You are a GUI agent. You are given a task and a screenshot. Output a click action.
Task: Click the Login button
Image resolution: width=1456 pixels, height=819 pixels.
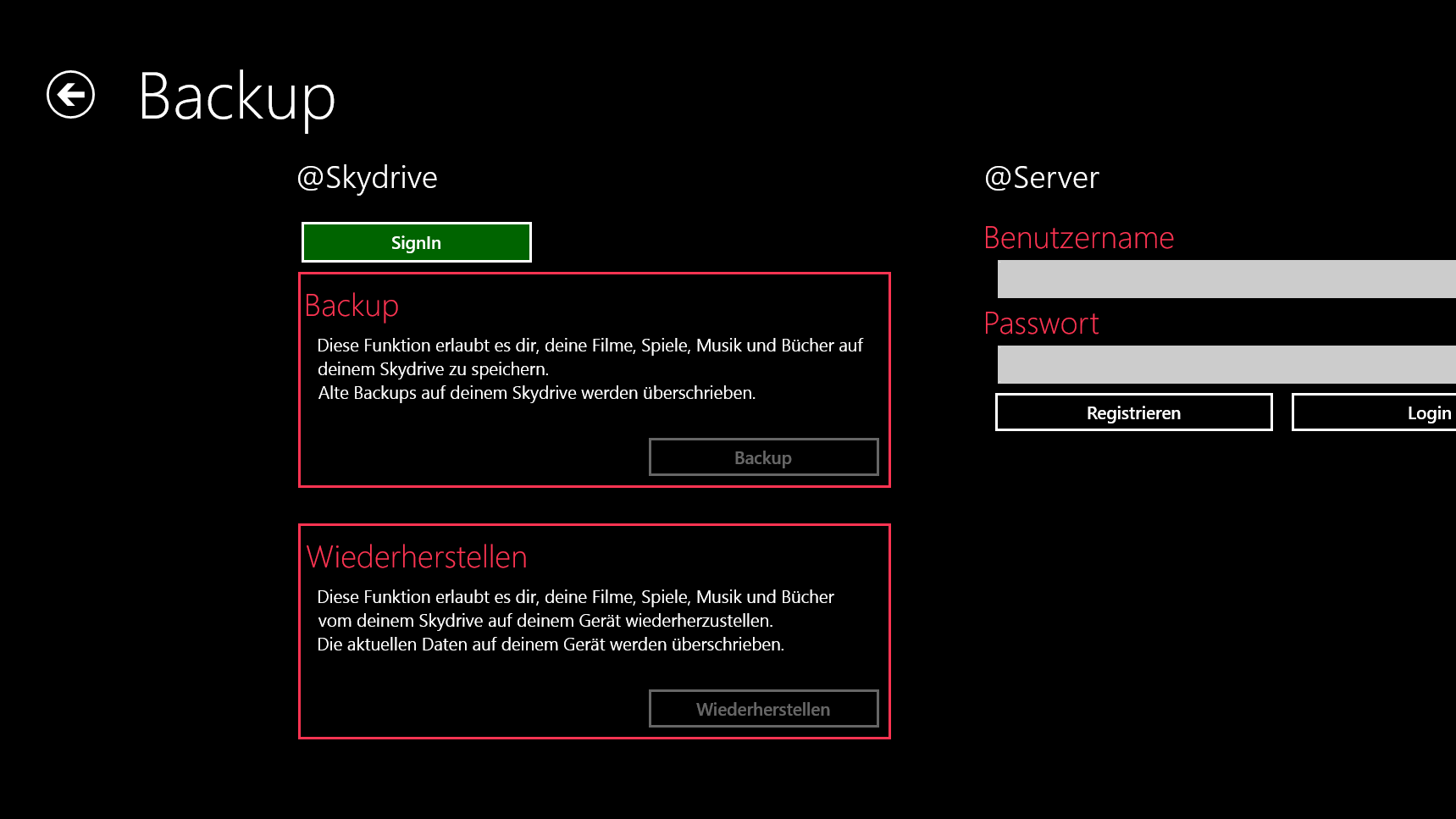[1374, 412]
